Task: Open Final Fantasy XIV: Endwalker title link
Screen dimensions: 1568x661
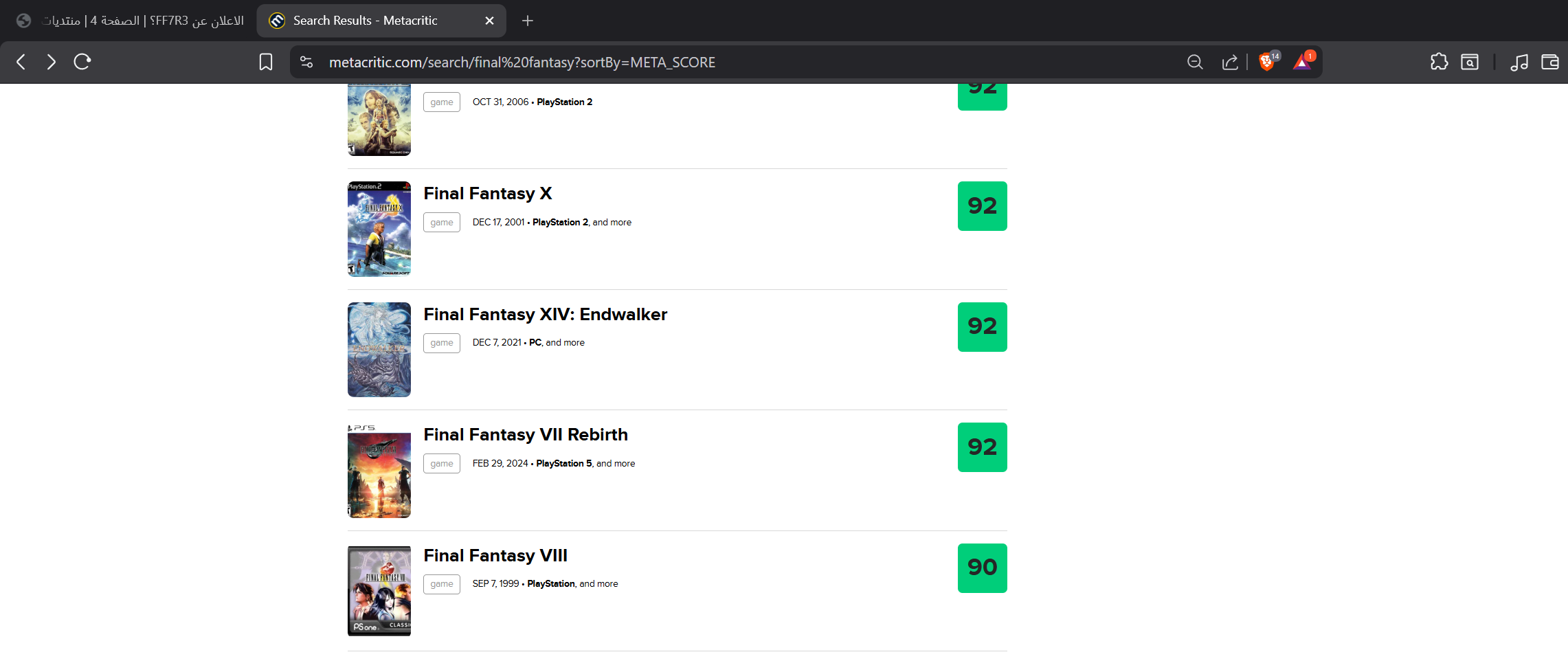Action: click(x=546, y=315)
